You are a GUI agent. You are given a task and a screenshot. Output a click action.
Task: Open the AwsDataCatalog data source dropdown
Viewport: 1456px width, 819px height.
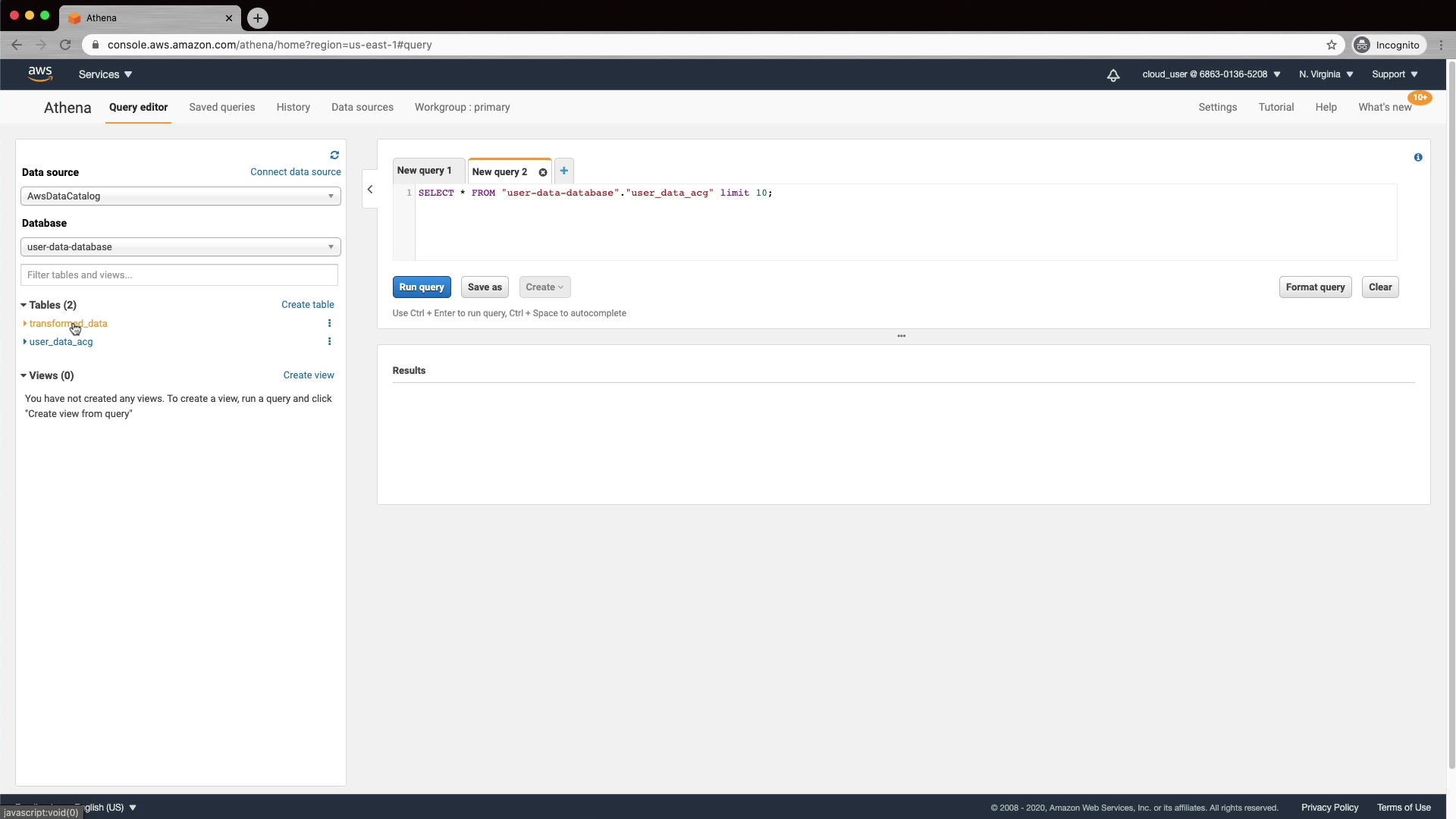(x=180, y=196)
